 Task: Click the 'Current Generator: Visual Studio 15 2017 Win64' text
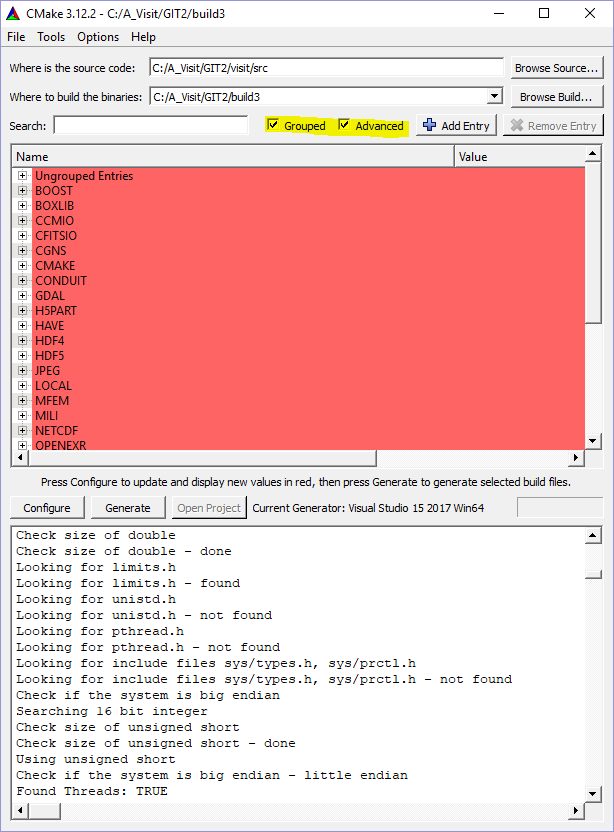click(368, 508)
